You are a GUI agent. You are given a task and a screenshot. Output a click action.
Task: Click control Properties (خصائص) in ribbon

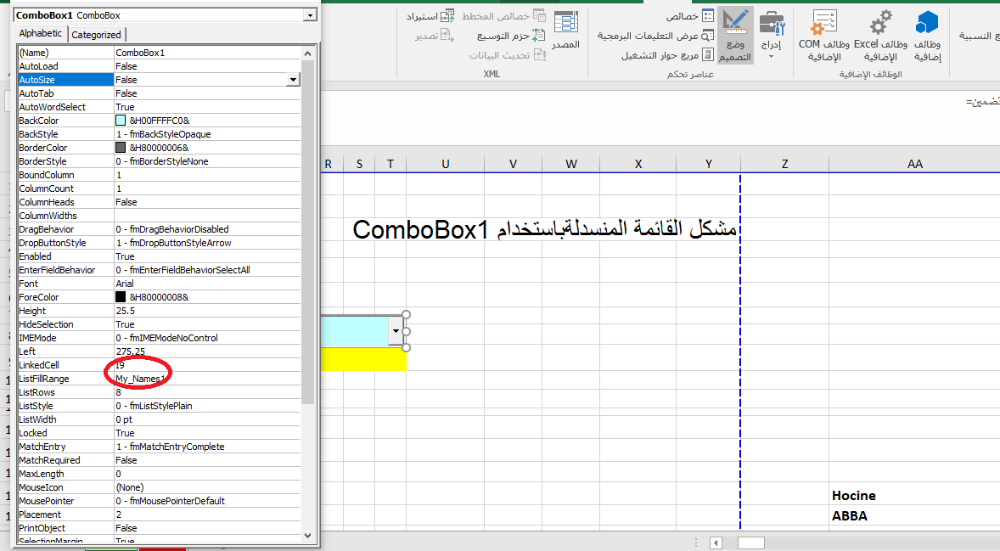coord(692,17)
